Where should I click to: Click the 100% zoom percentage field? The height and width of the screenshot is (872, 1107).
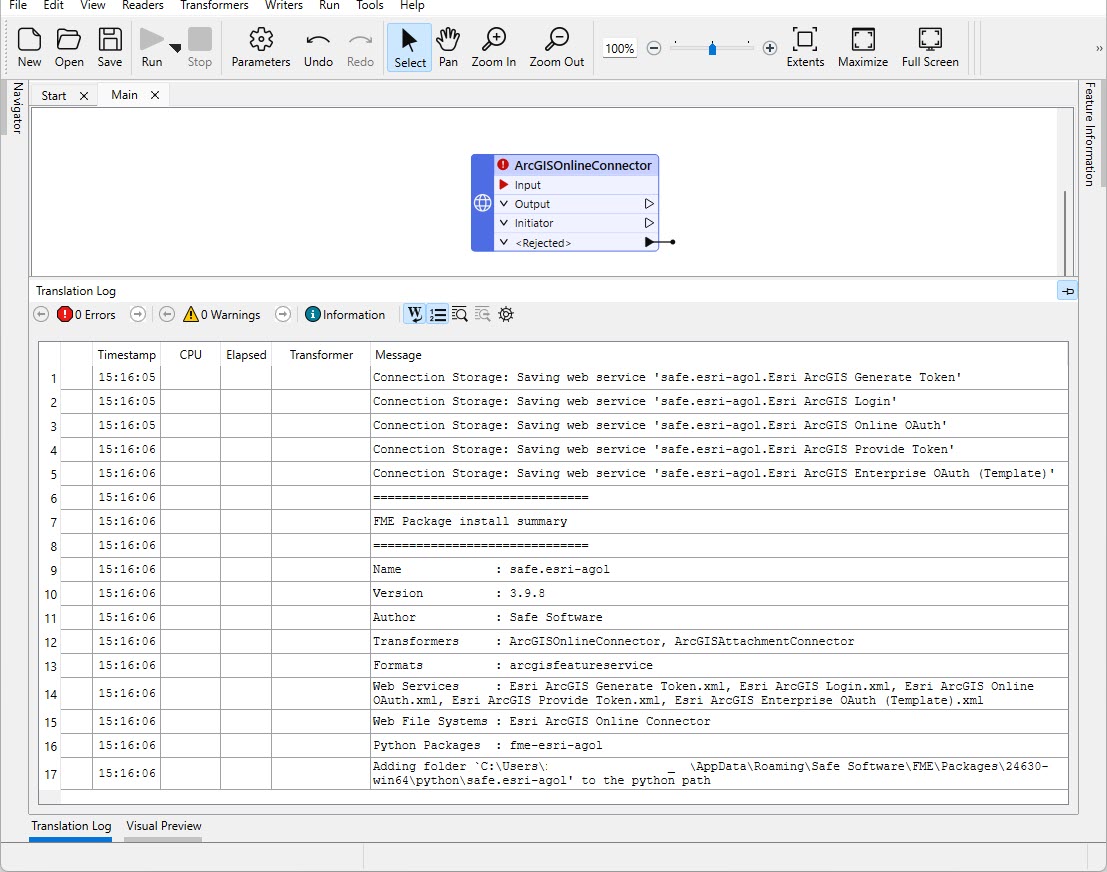click(619, 48)
